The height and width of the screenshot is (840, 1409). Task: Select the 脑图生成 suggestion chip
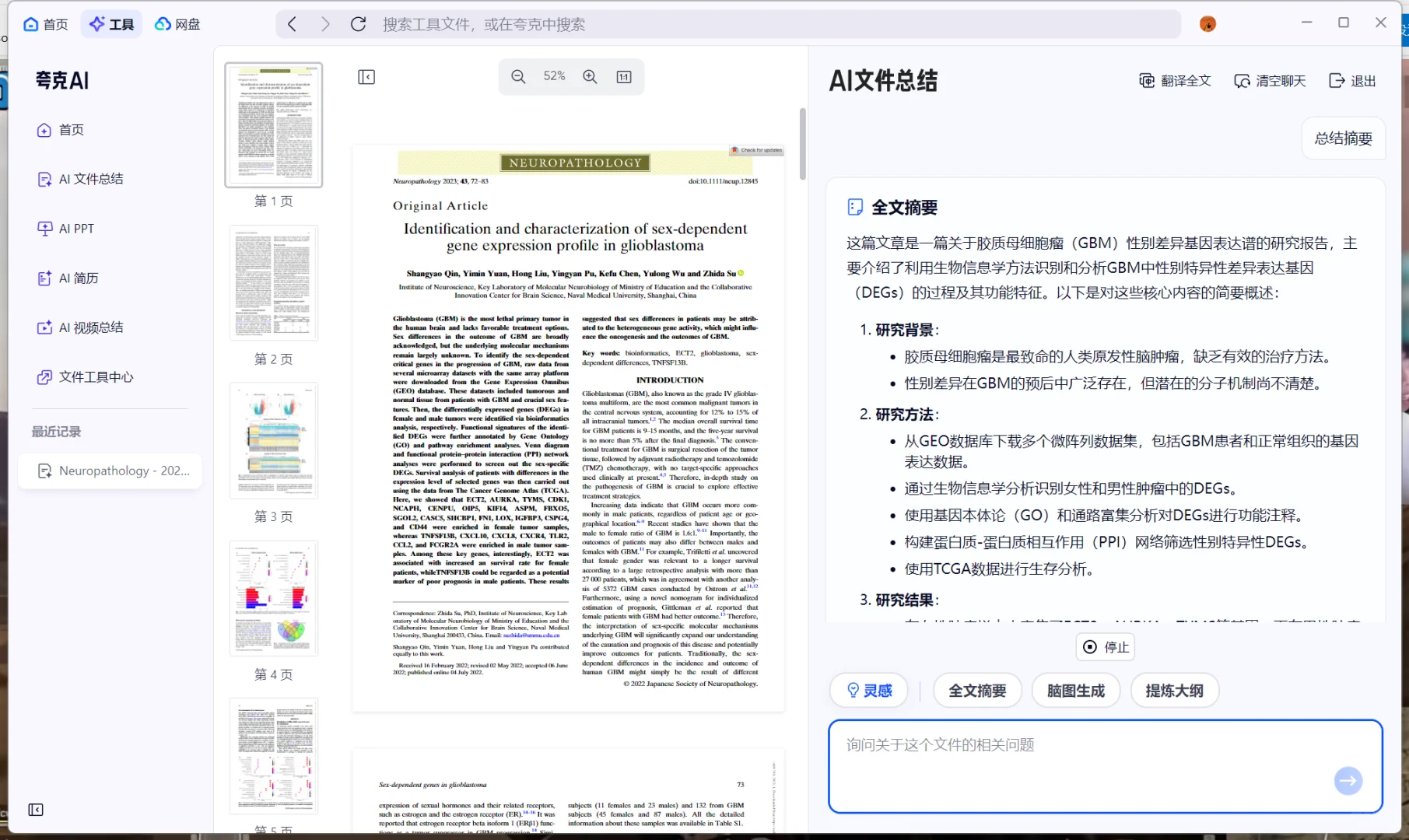point(1075,691)
